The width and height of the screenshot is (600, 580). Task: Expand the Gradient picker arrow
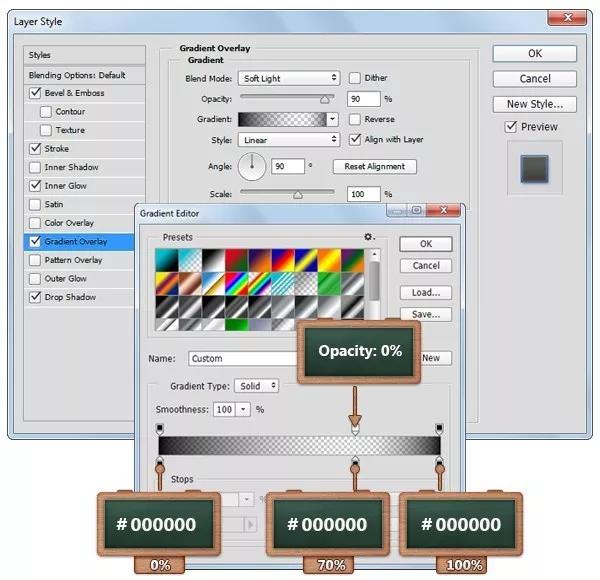(x=332, y=119)
